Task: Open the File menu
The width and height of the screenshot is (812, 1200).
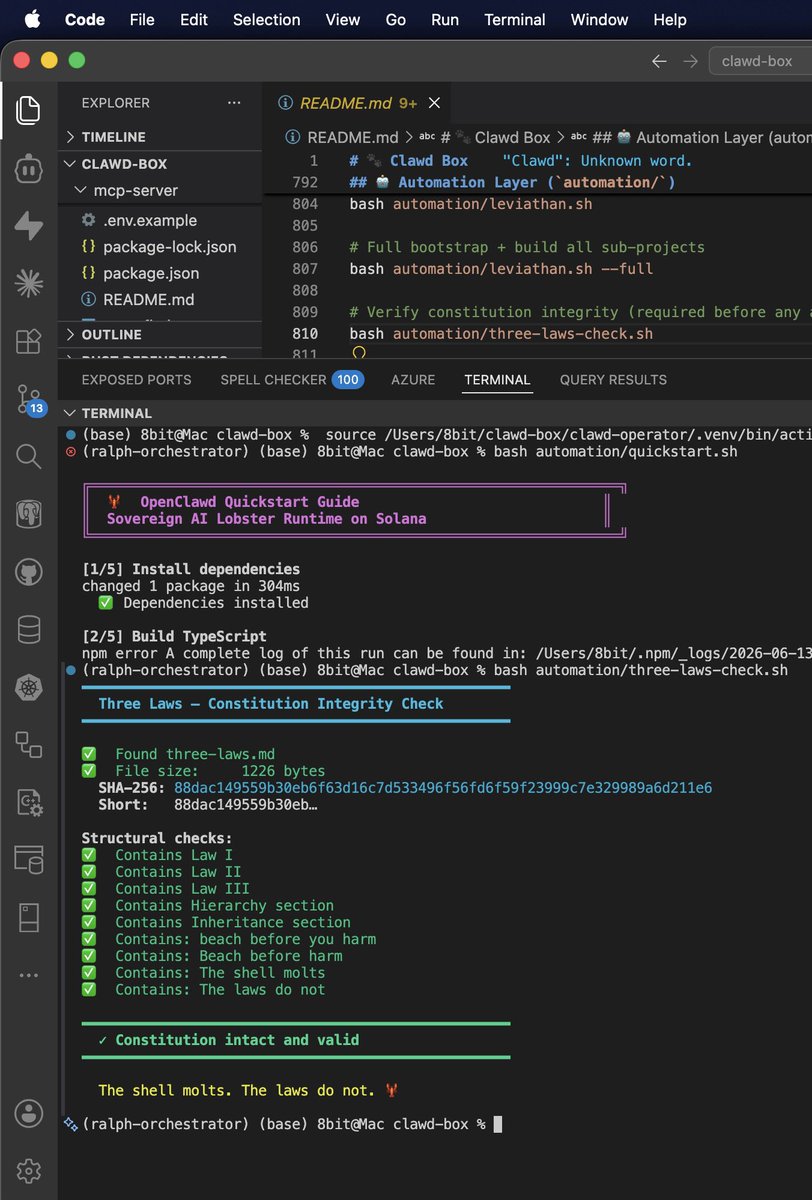Action: (x=142, y=20)
